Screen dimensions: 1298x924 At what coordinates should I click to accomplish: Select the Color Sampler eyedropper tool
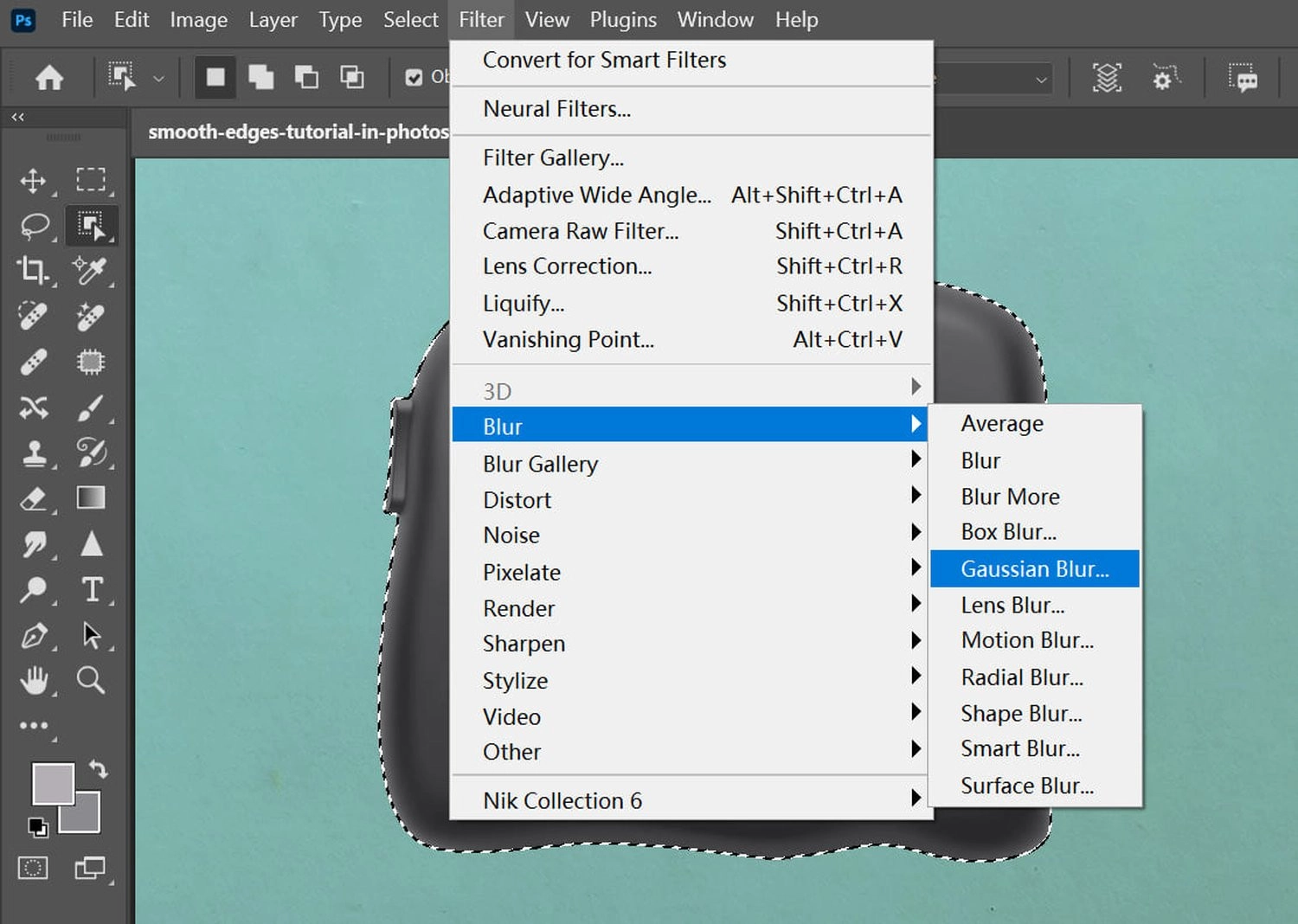tap(91, 271)
